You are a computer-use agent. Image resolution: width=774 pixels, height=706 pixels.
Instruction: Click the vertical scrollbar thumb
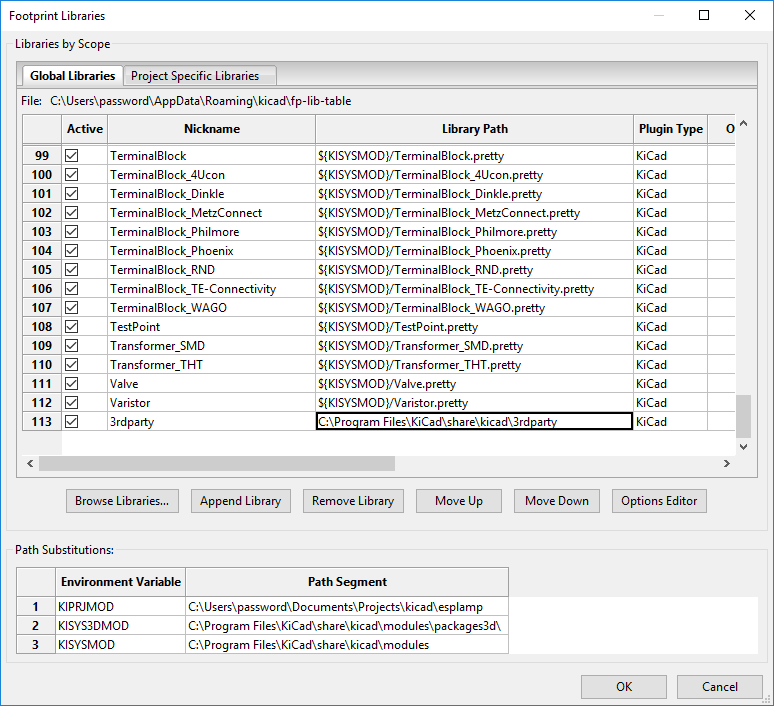(743, 416)
